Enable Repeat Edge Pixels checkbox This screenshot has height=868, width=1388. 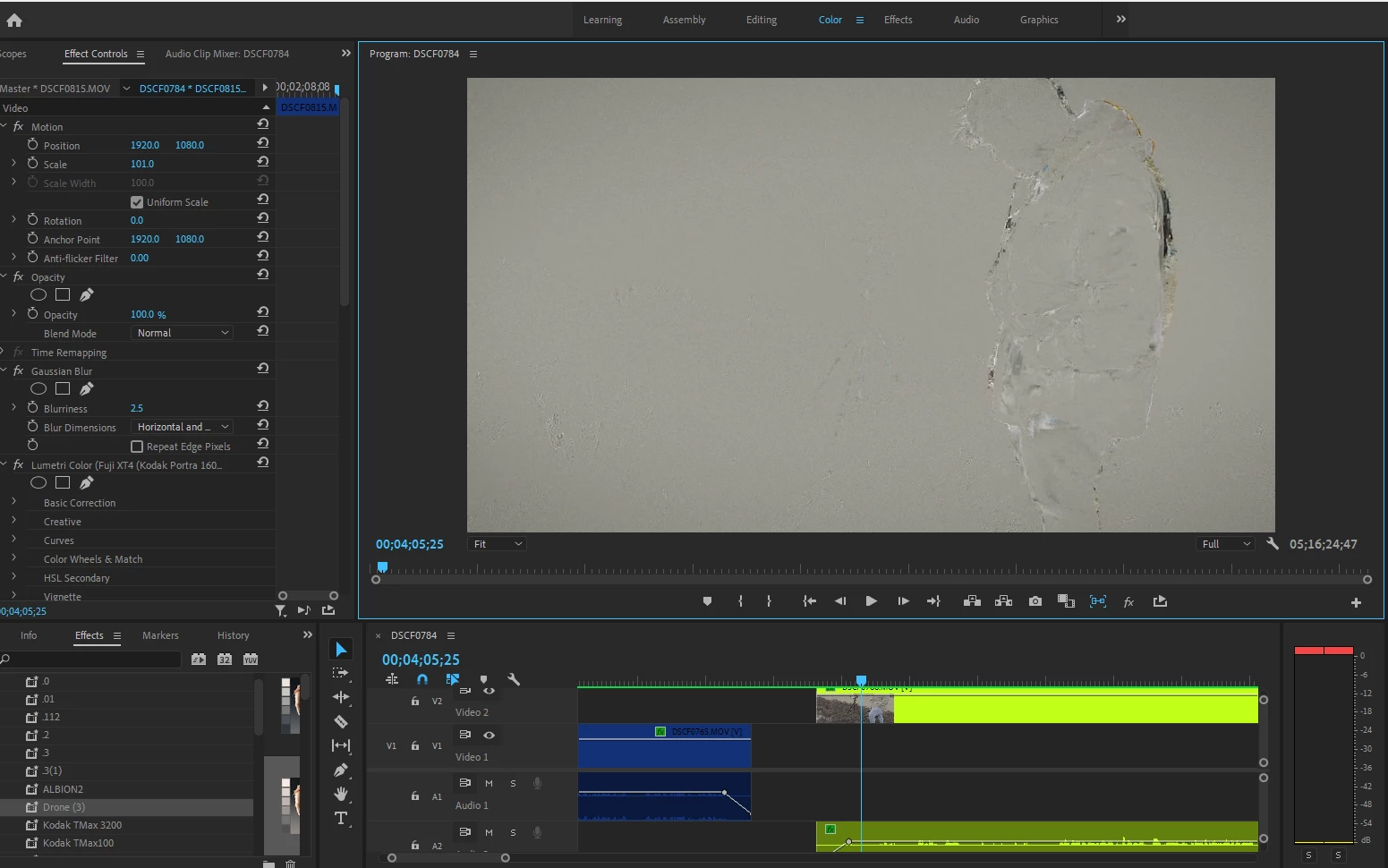[137, 447]
